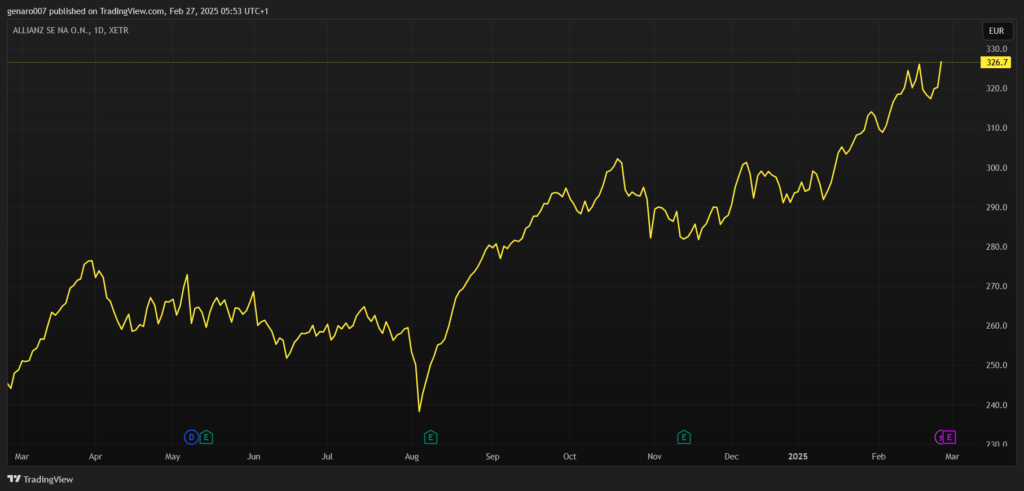Screen dimensions: 1024x491
Task: Click the yellow 326.7 current price label
Action: (995, 62)
